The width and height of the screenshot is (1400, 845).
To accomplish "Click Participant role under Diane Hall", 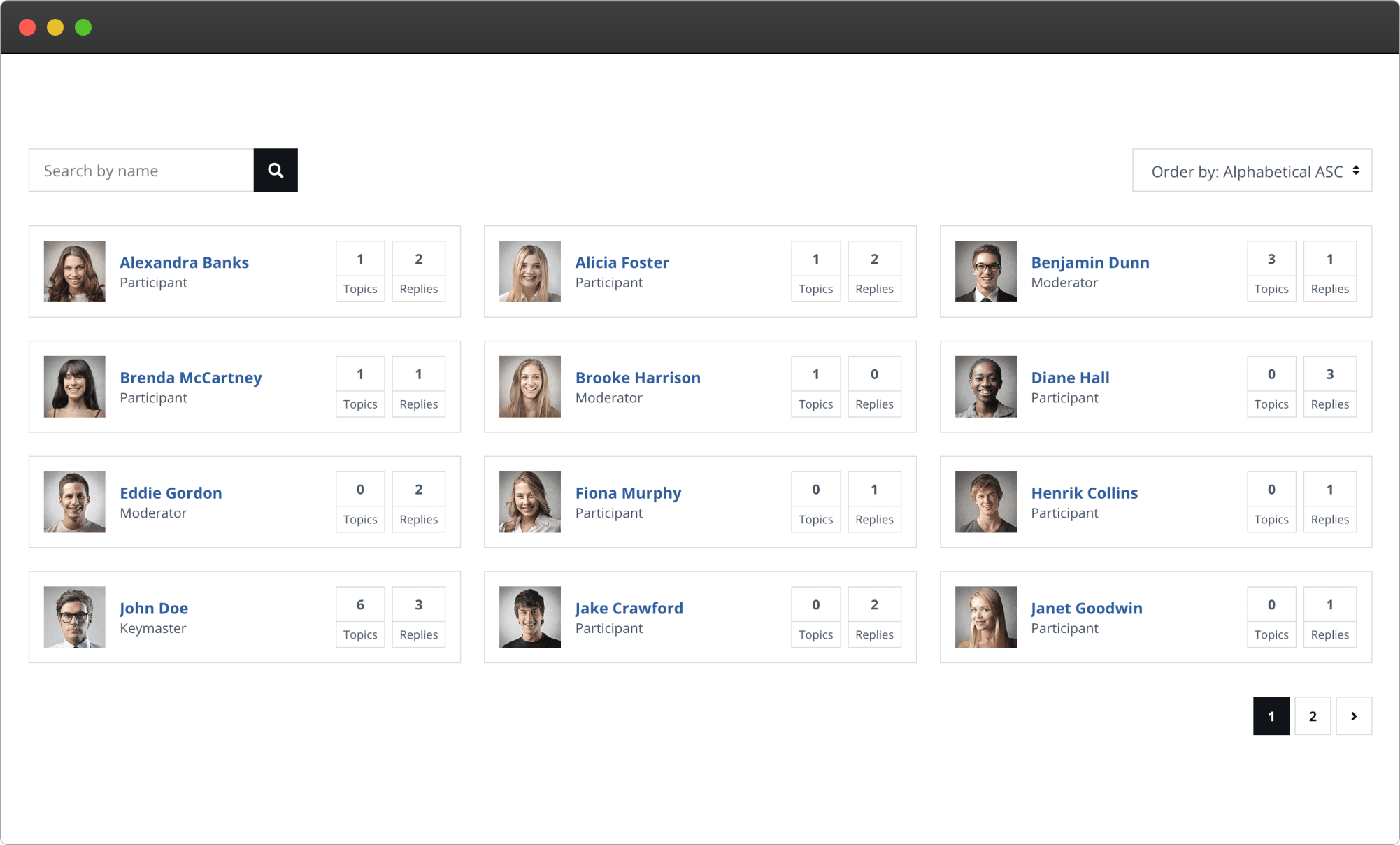I will [1064, 397].
